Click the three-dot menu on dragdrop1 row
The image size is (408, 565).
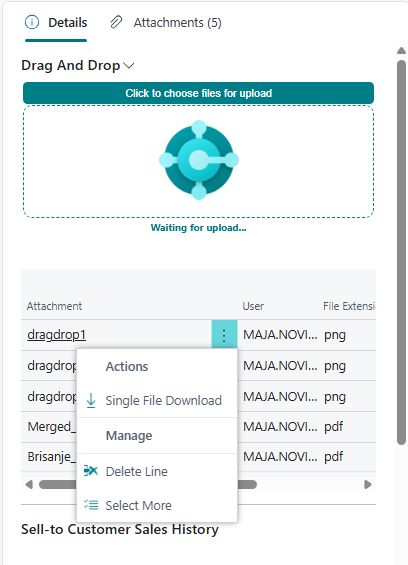pyautogui.click(x=224, y=335)
